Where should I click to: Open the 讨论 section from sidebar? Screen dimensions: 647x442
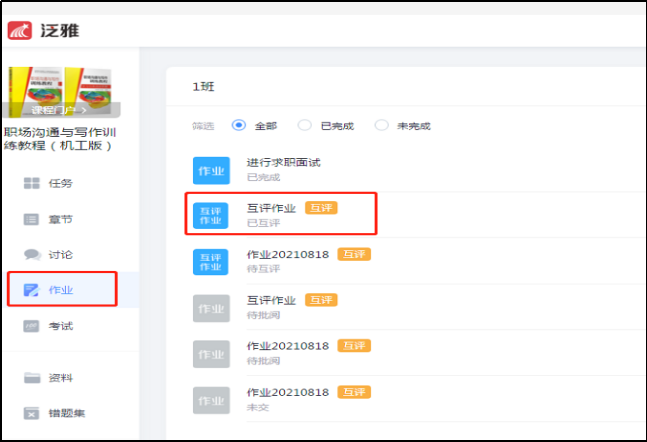pyautogui.click(x=60, y=255)
